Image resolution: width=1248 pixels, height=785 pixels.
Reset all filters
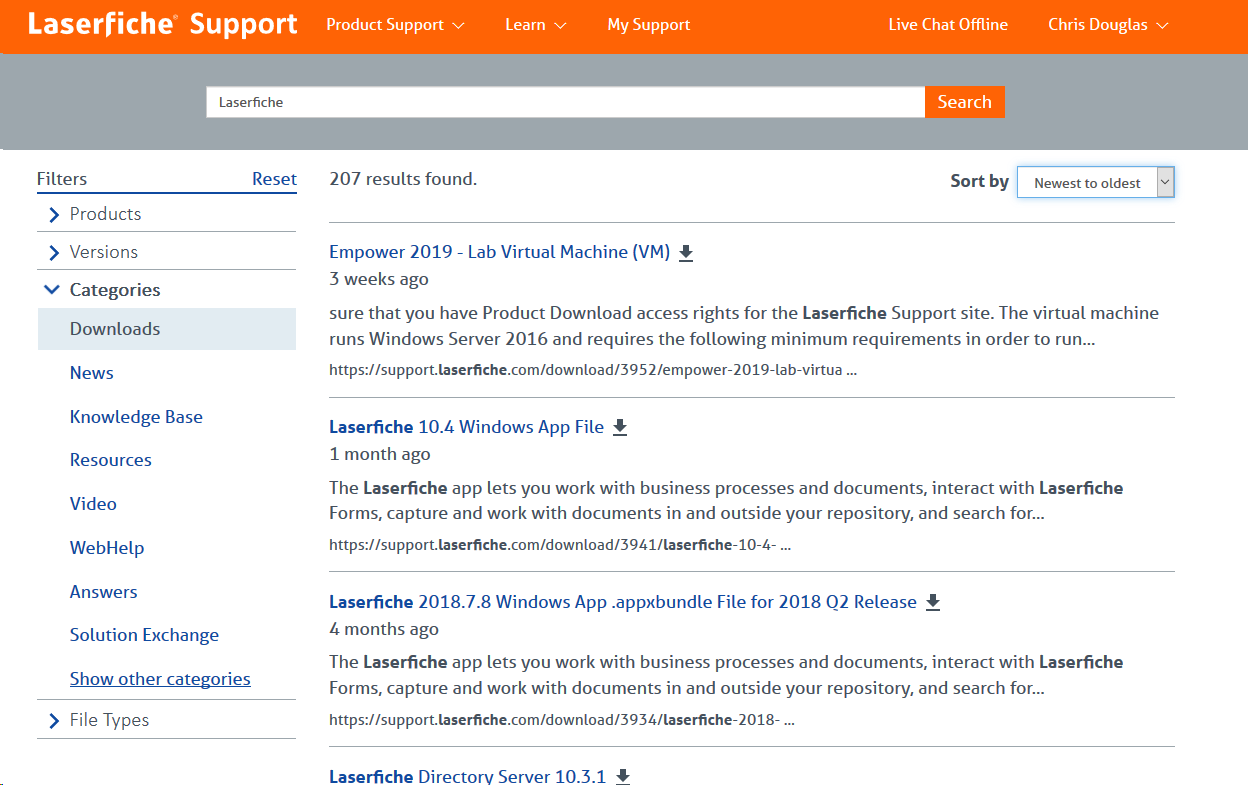274,179
